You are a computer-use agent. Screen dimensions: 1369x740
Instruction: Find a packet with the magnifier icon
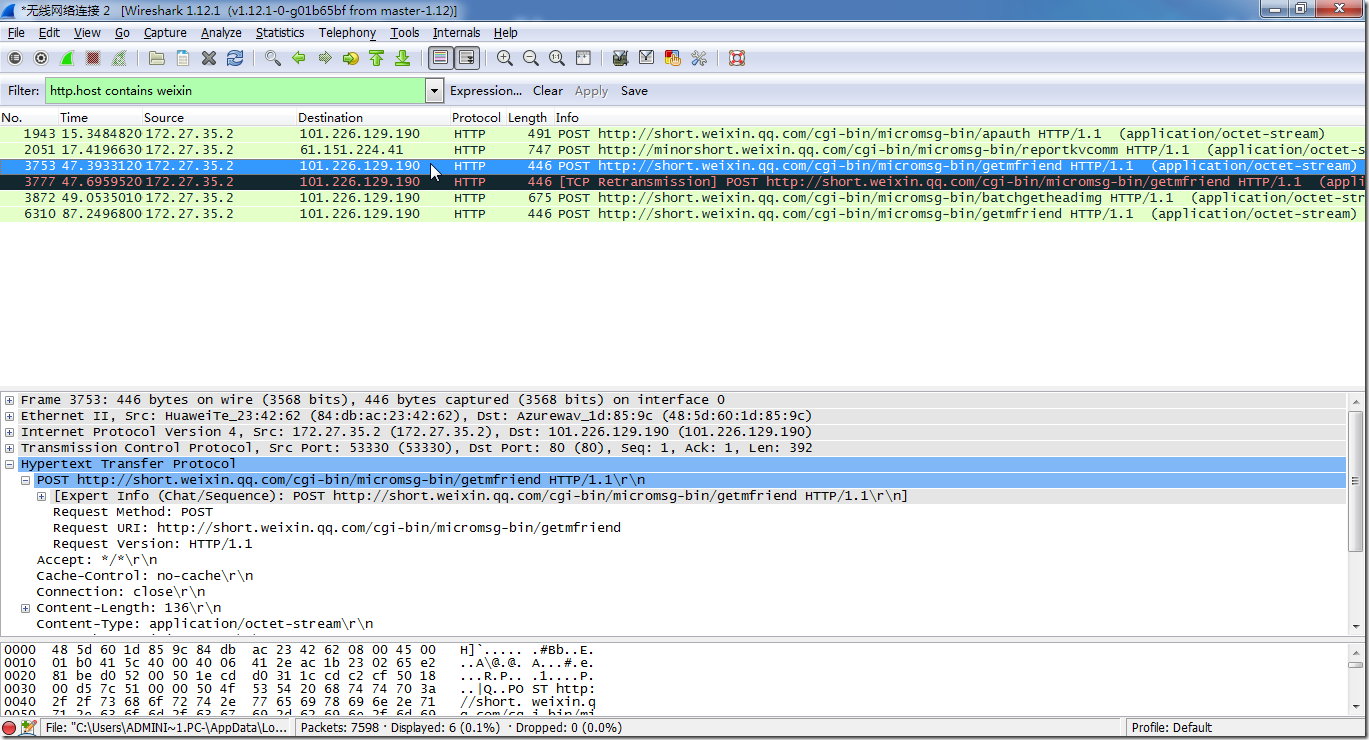click(272, 58)
